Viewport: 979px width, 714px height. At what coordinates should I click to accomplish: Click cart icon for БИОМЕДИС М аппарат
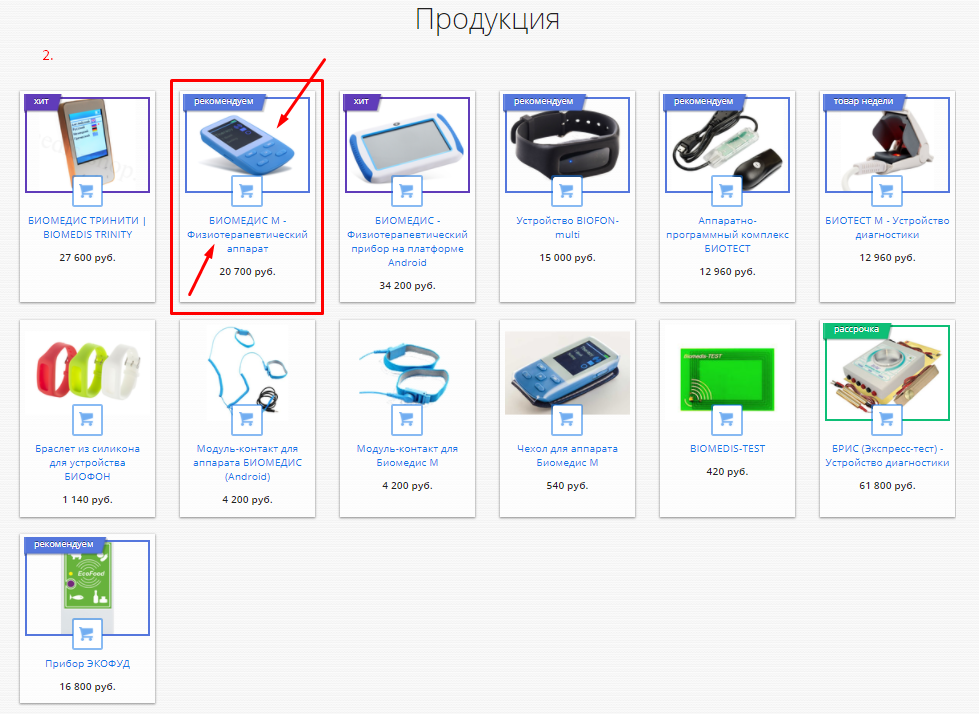[x=247, y=191]
